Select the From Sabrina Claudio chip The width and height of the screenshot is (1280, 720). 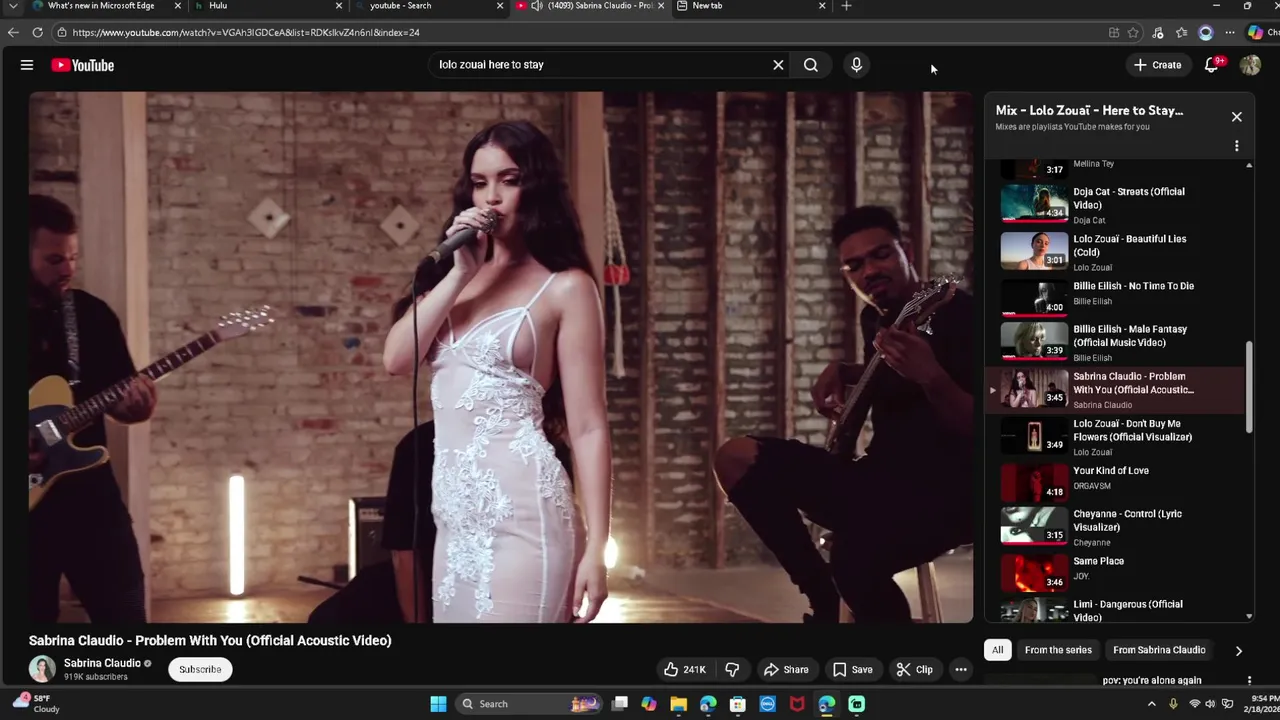(x=1159, y=650)
